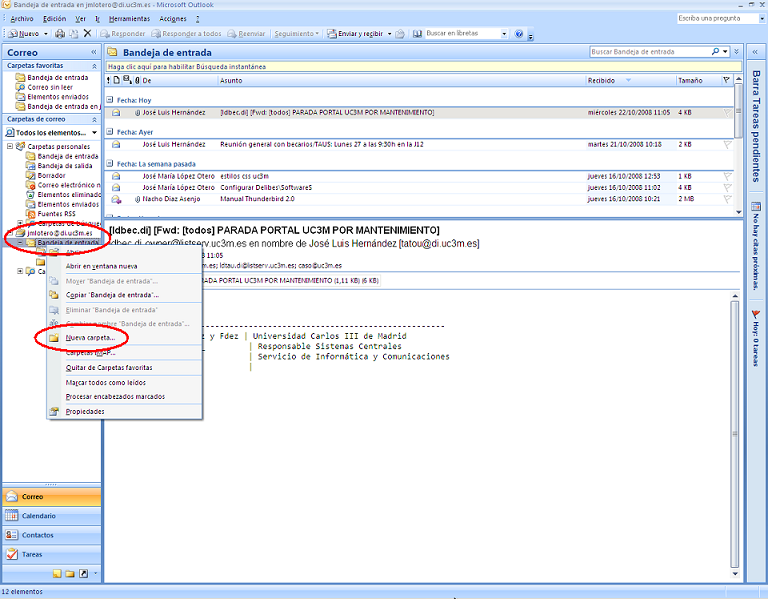The image size is (768, 599).
Task: Open the address book icon in toolbar
Action: 417,33
